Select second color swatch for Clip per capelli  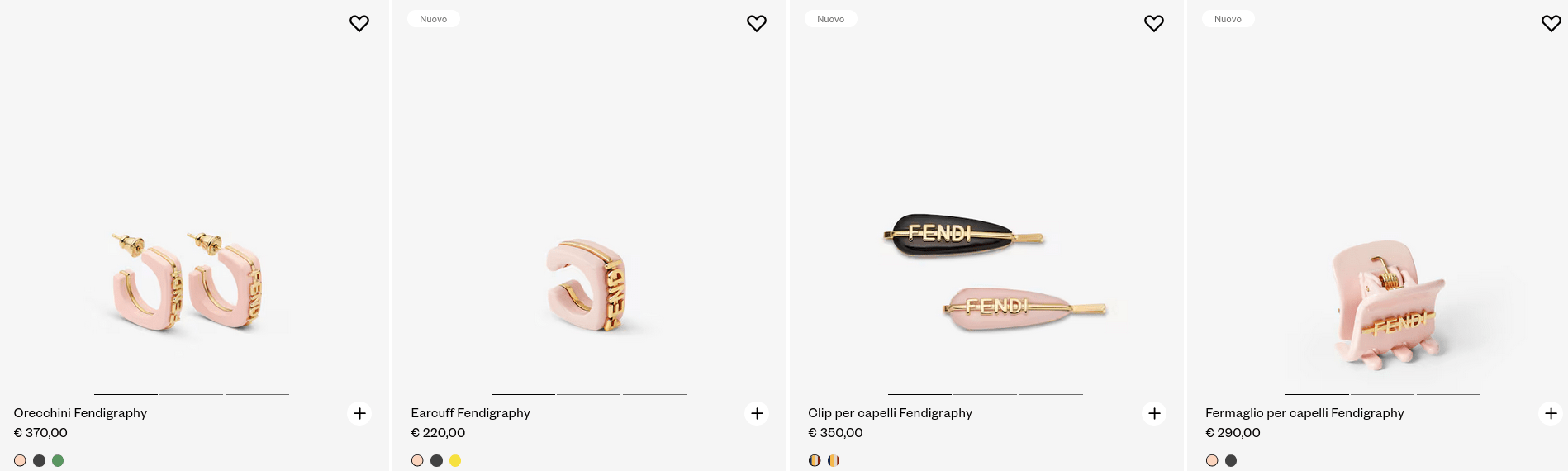(x=834, y=460)
